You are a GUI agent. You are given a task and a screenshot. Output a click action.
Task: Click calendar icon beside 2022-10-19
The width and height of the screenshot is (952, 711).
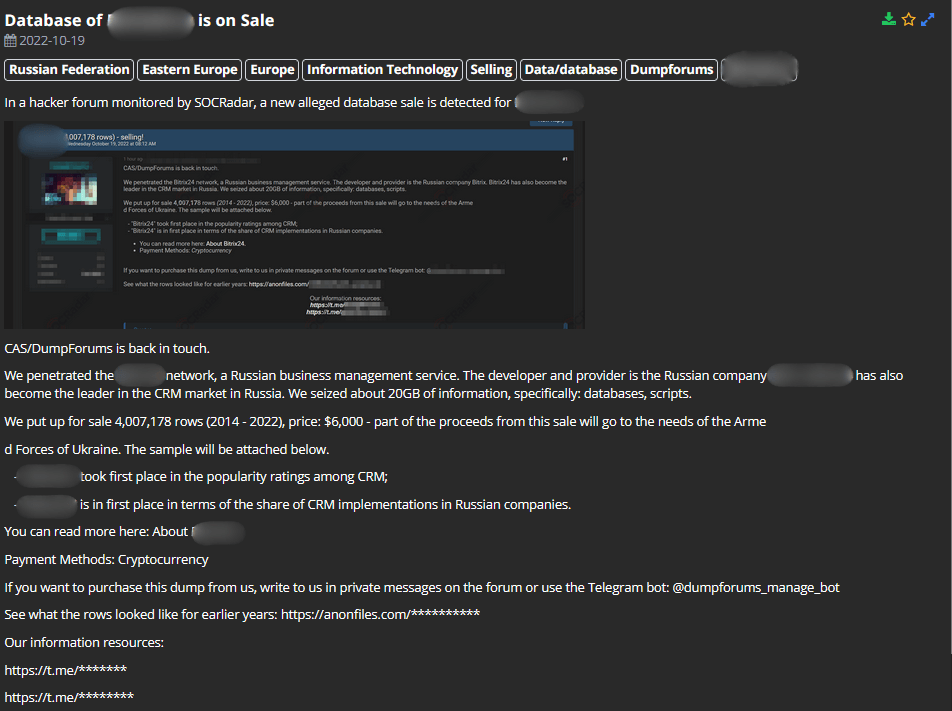(10, 41)
